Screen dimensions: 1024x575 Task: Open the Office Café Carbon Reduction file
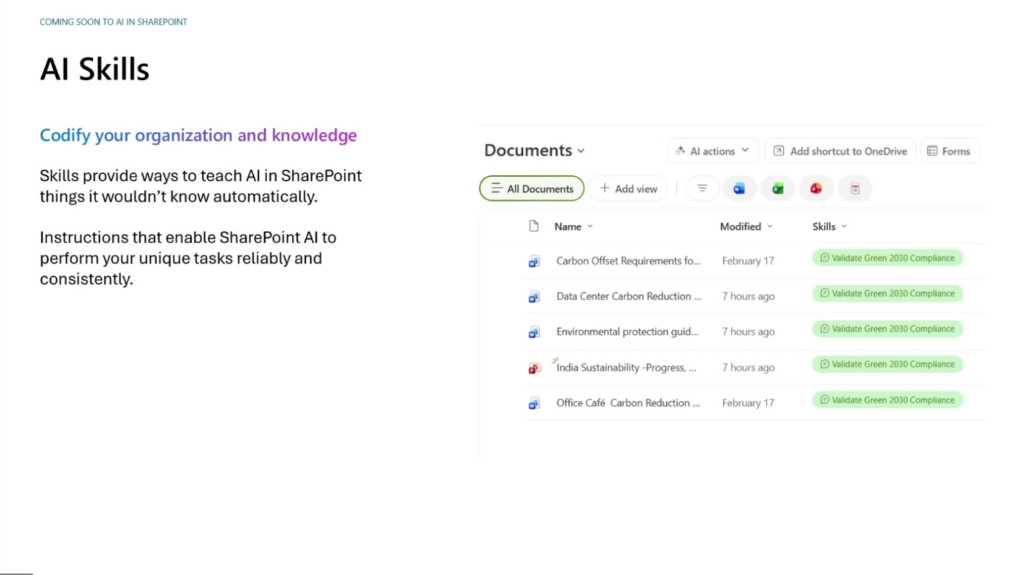[x=628, y=403]
